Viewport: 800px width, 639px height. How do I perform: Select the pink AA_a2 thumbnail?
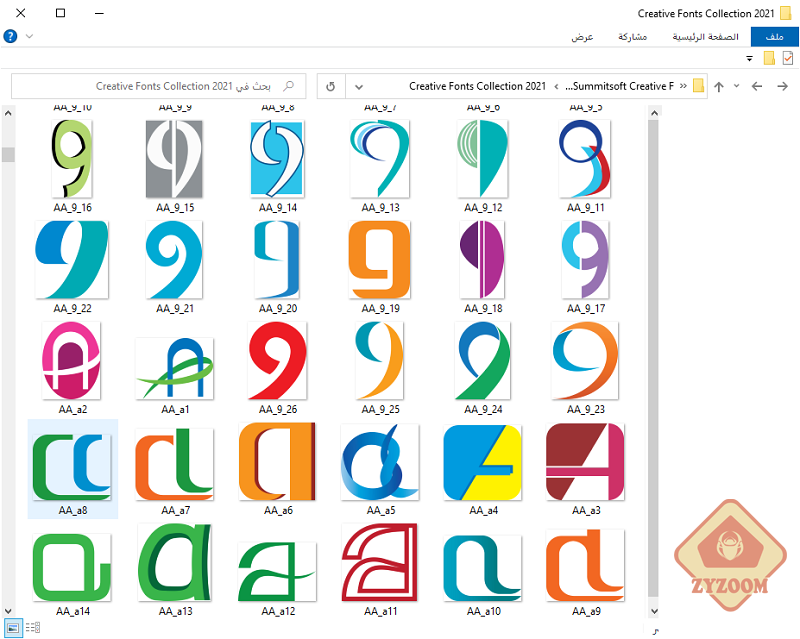pos(72,361)
